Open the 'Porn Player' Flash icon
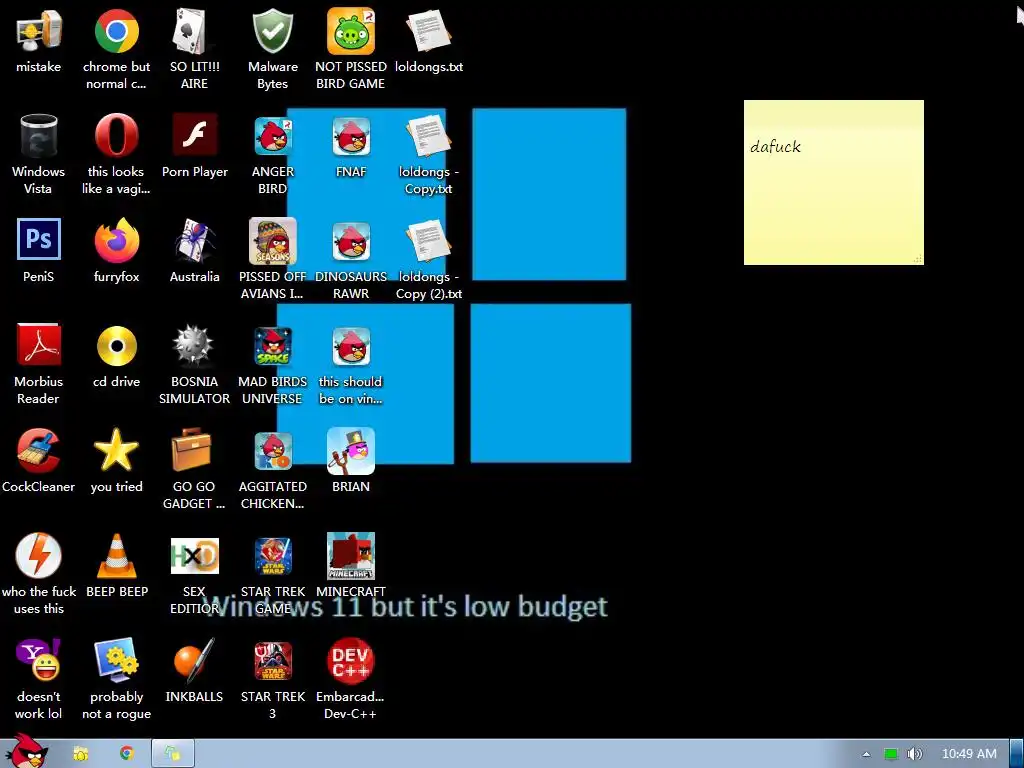 [194, 134]
